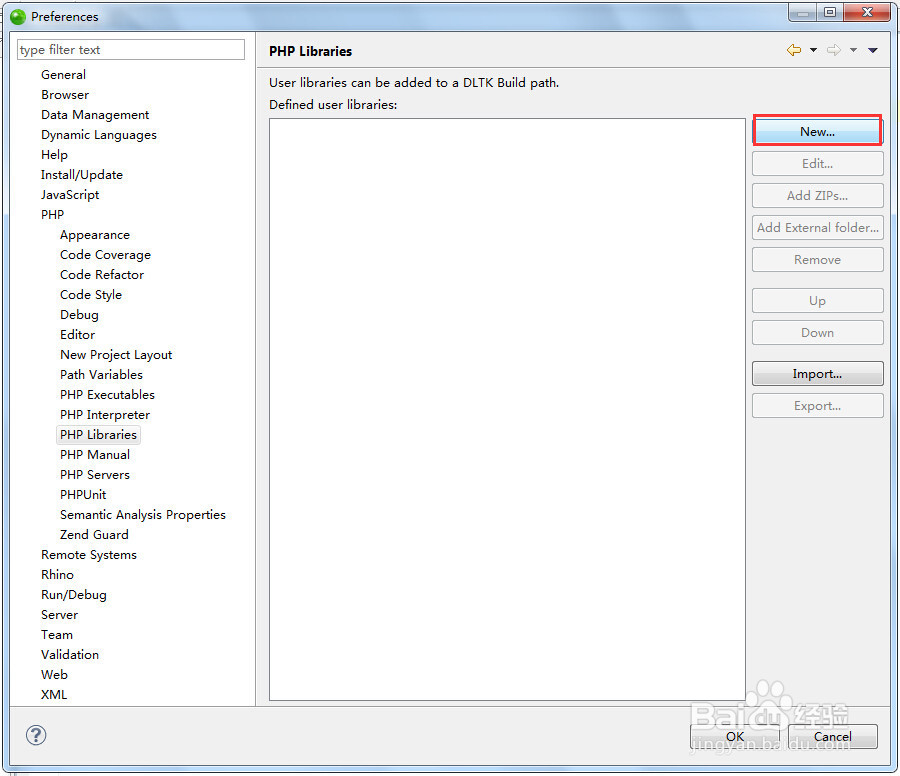Click the Import... button
The image size is (900, 776).
click(x=817, y=374)
